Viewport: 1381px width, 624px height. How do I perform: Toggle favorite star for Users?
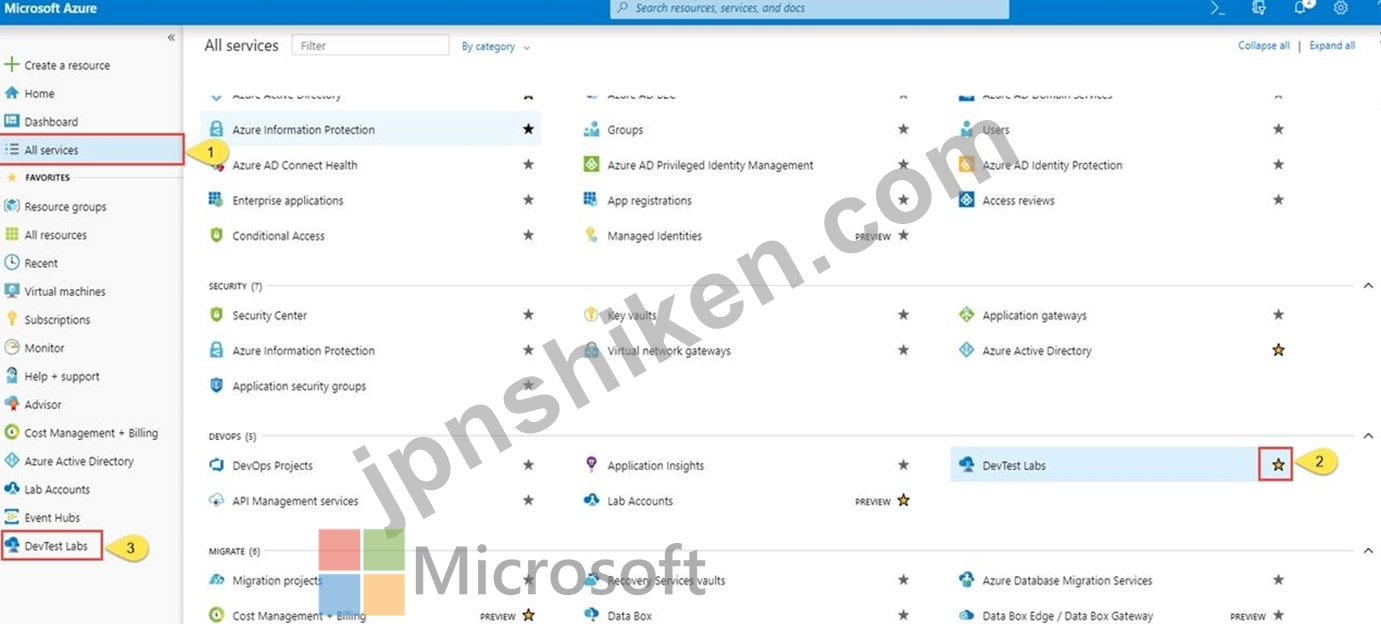[x=1278, y=130]
